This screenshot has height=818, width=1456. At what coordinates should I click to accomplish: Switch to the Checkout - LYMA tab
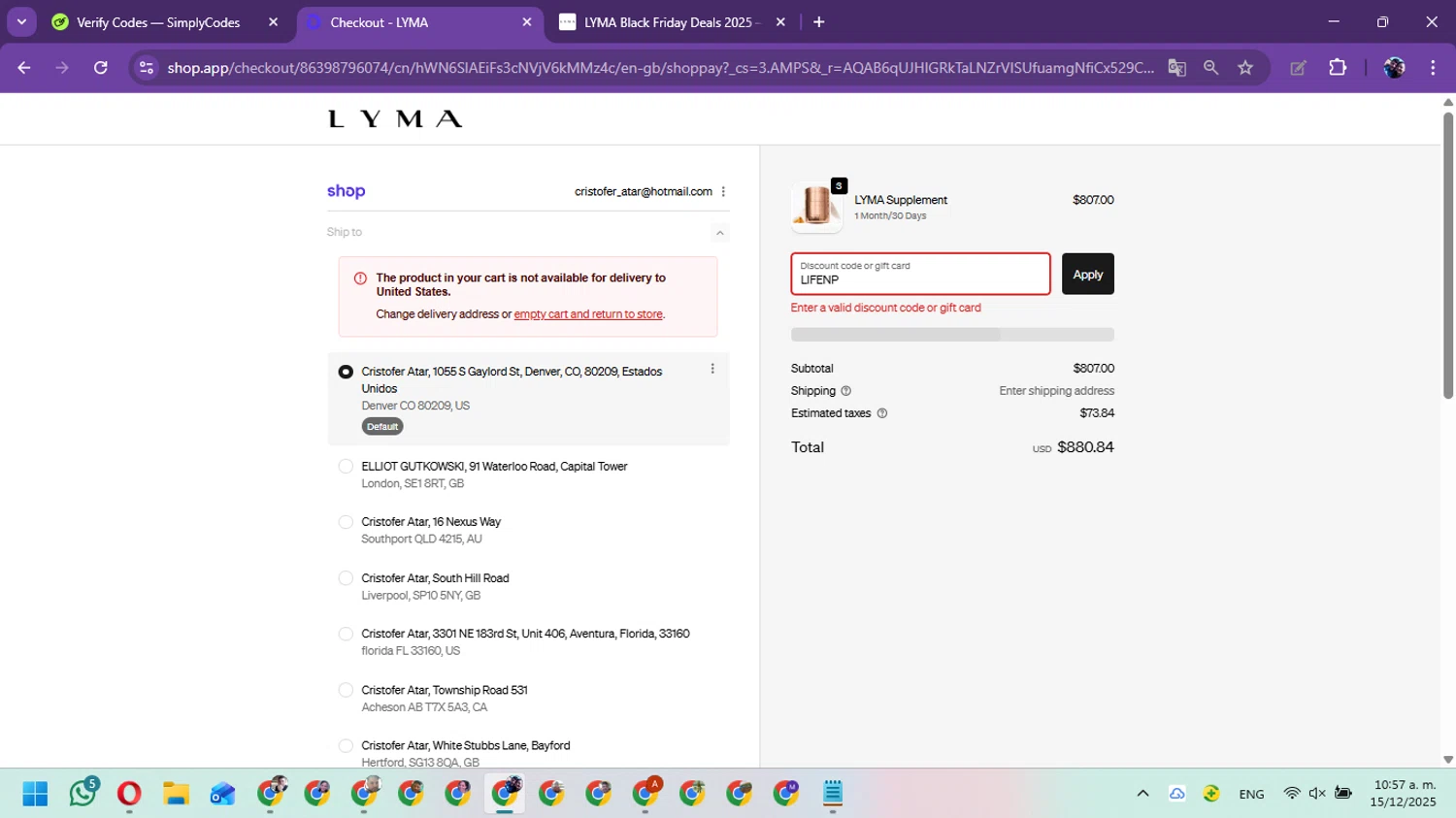click(x=419, y=22)
